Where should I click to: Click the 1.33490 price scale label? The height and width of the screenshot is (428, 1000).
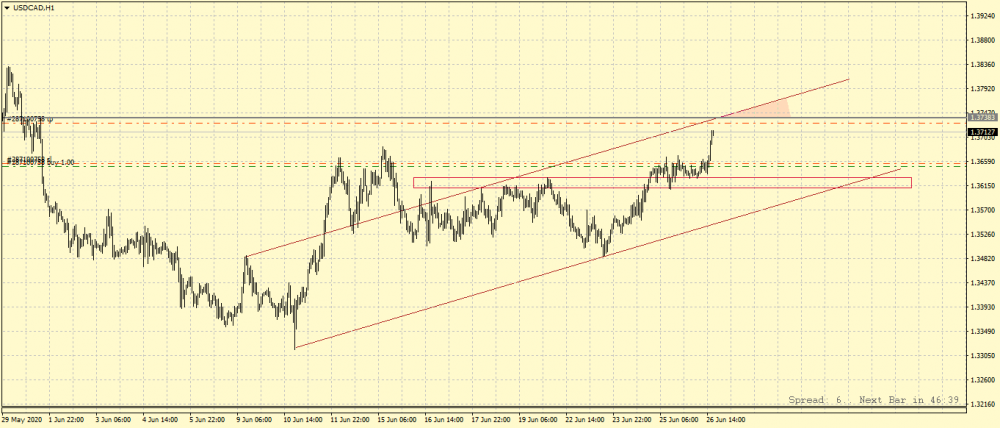click(x=983, y=331)
